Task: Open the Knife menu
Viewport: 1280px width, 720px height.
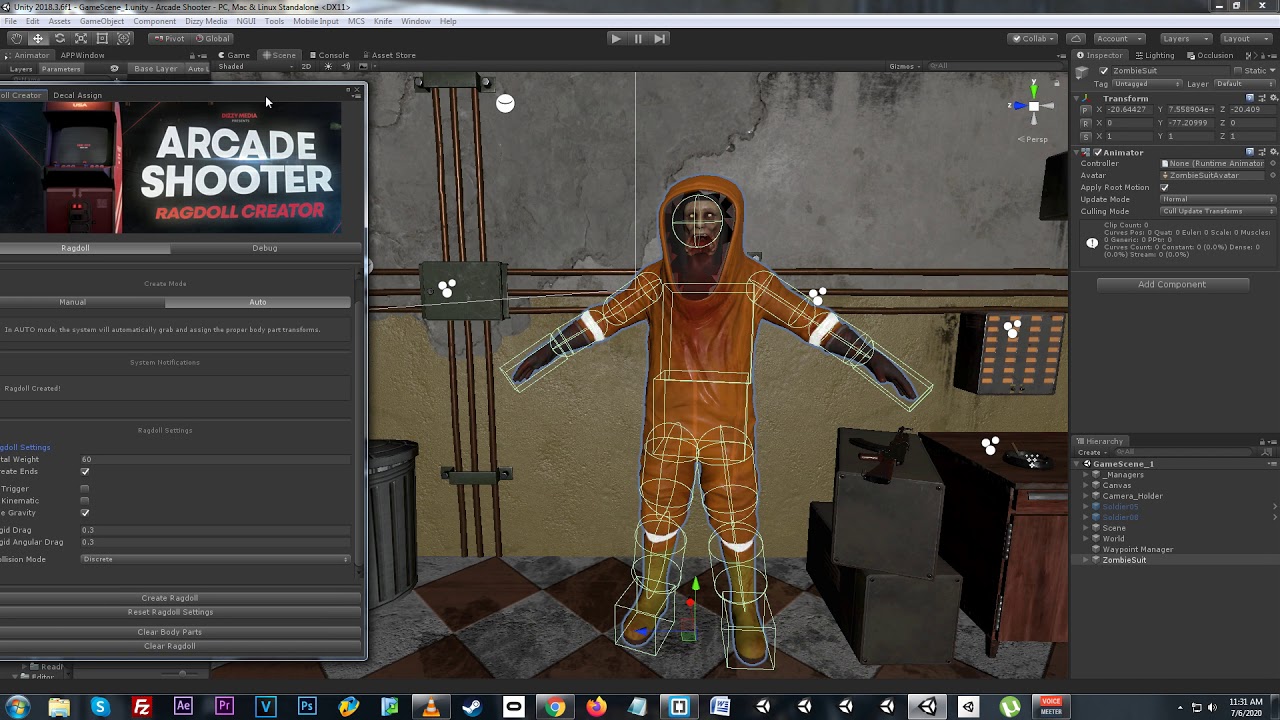Action: [383, 21]
